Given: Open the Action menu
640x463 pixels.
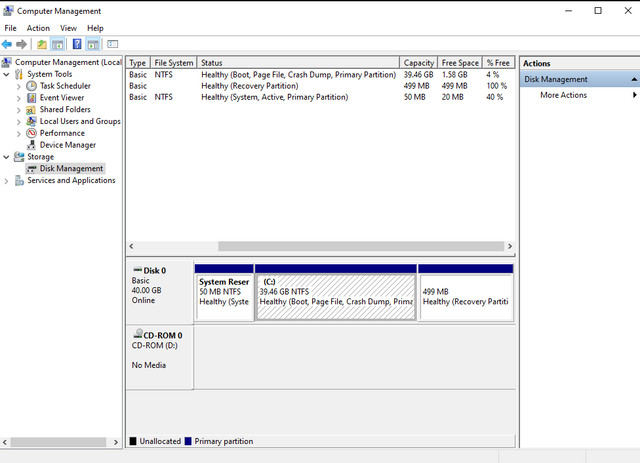Looking at the screenshot, I should point(38,28).
